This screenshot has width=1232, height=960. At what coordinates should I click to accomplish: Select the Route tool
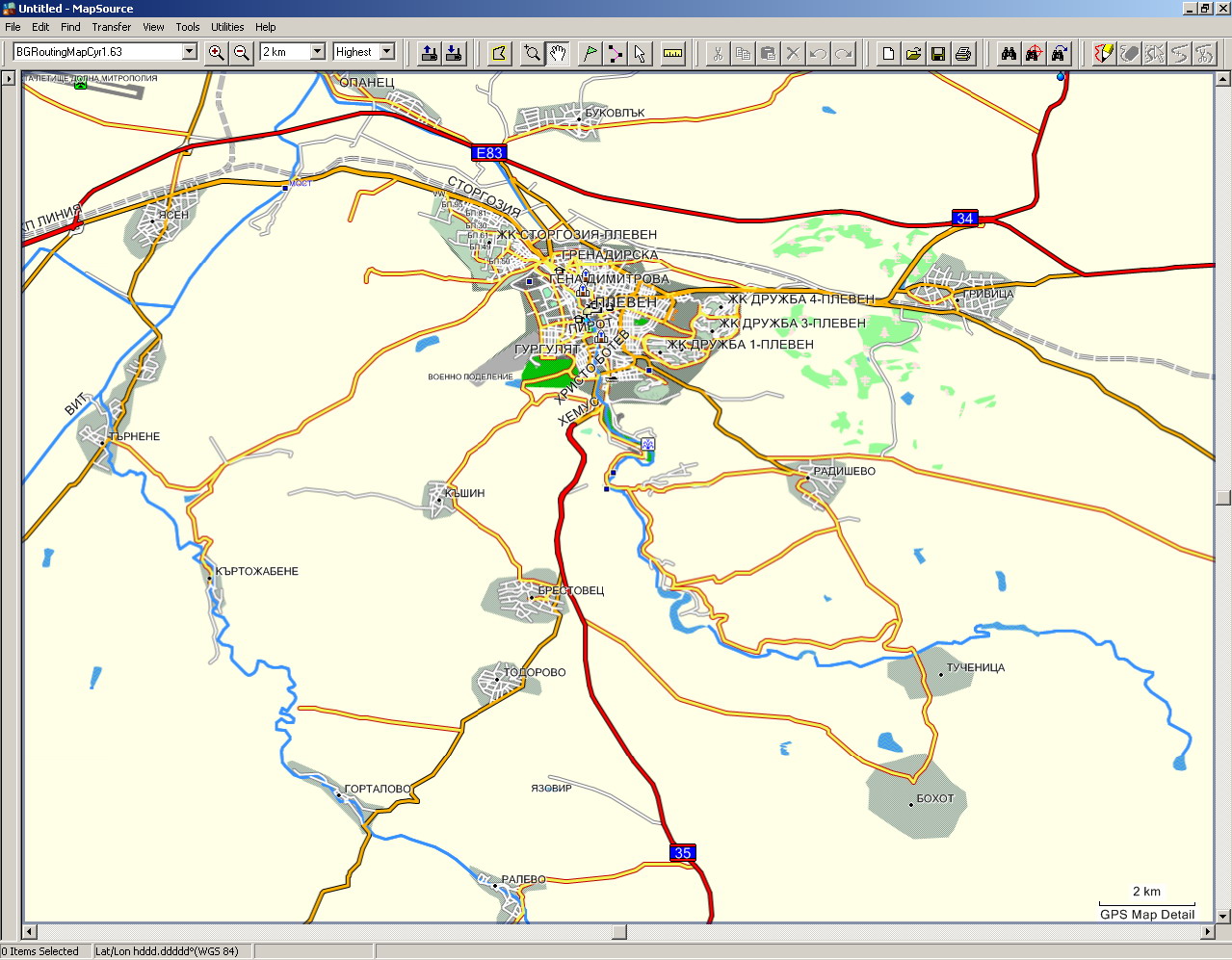click(615, 53)
